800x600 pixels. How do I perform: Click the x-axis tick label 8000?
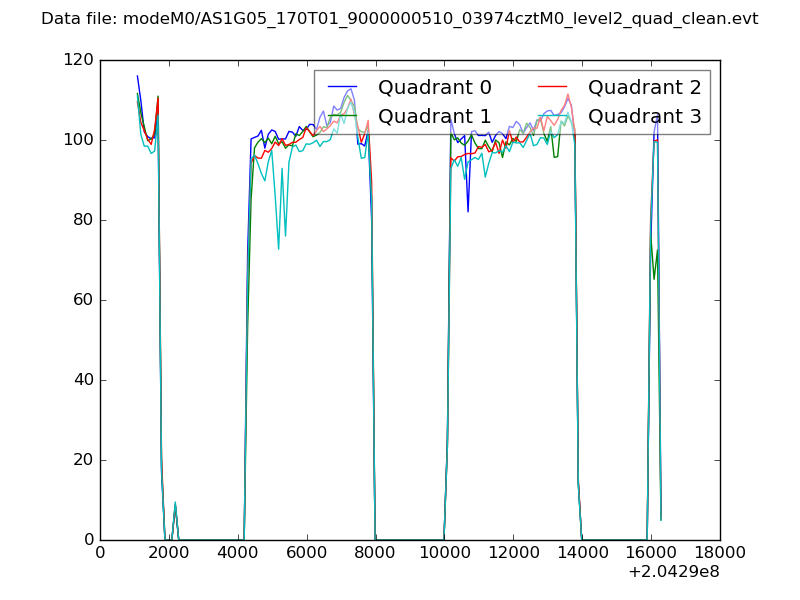[376, 553]
